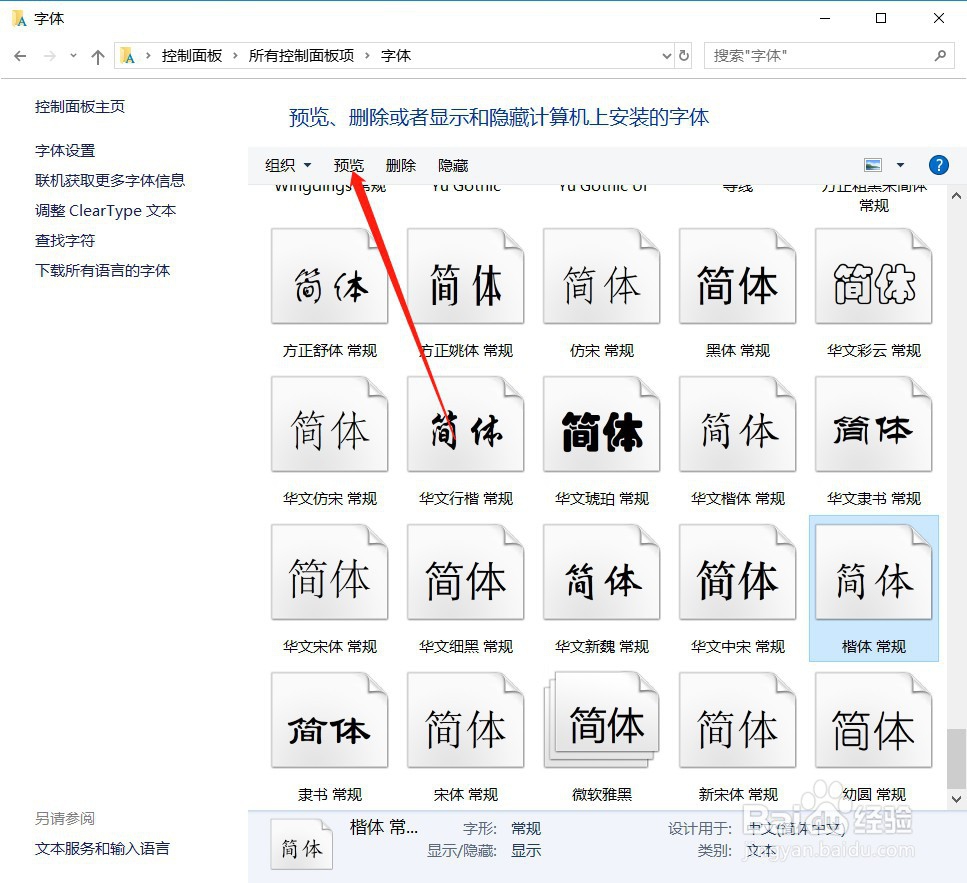
Task: Click the change view icon near top right
Action: [x=873, y=165]
